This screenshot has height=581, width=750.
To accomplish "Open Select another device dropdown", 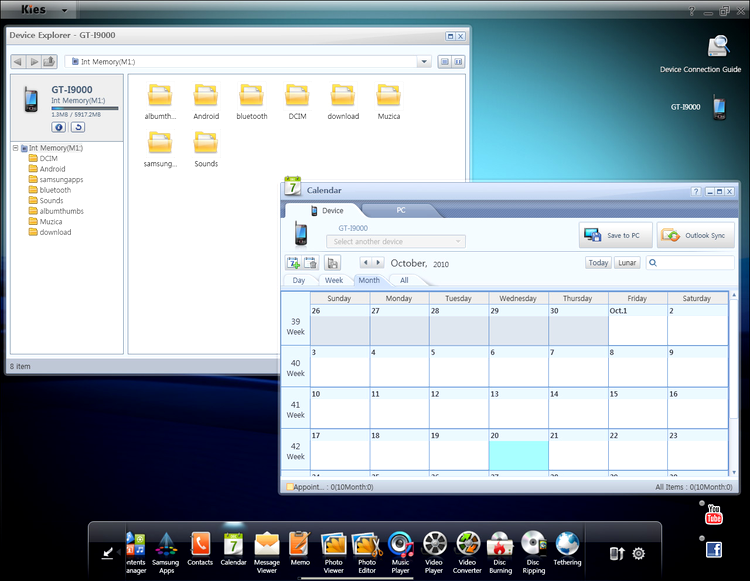I will [x=396, y=241].
